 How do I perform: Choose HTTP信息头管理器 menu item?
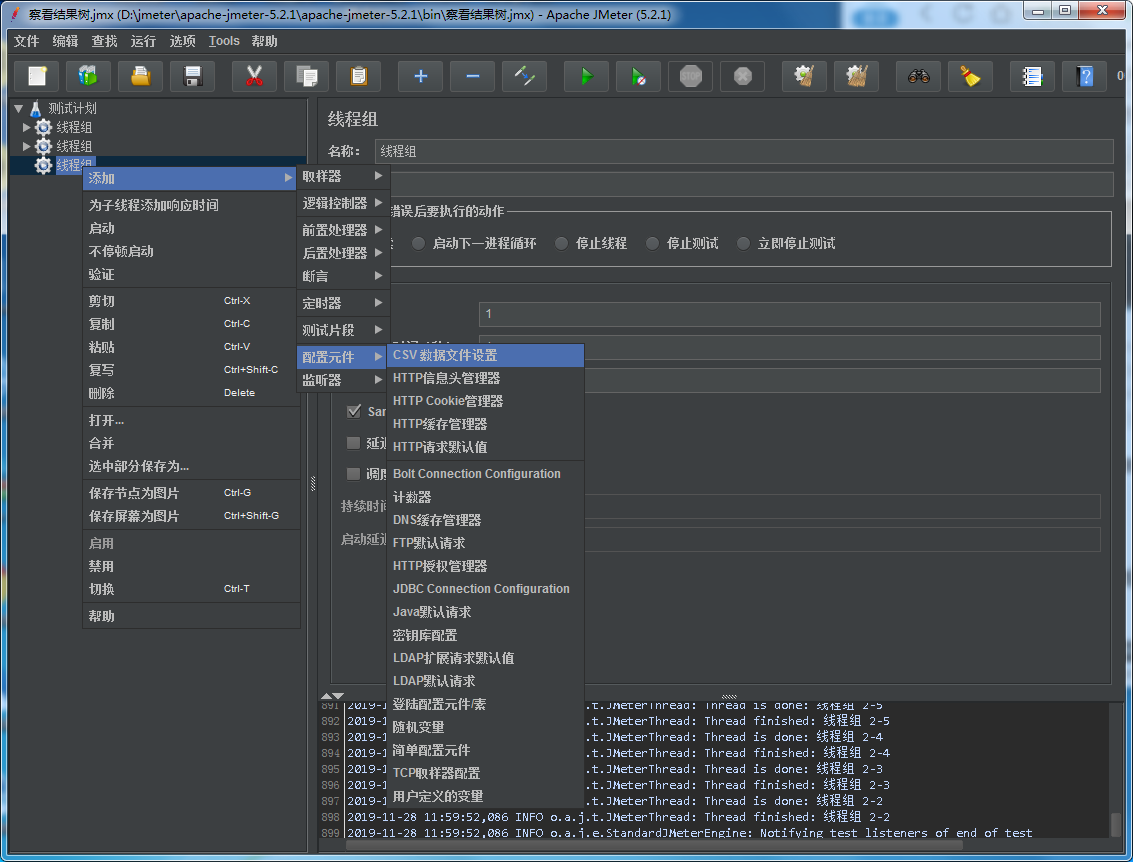click(x=486, y=378)
